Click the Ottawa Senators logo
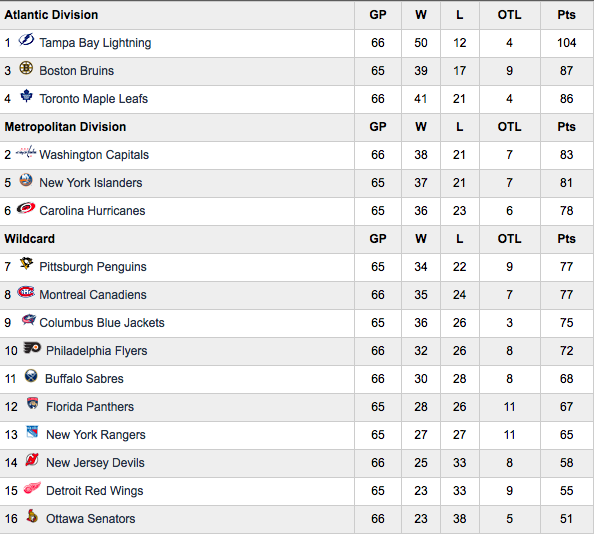This screenshot has height=534, width=594. 32,516
